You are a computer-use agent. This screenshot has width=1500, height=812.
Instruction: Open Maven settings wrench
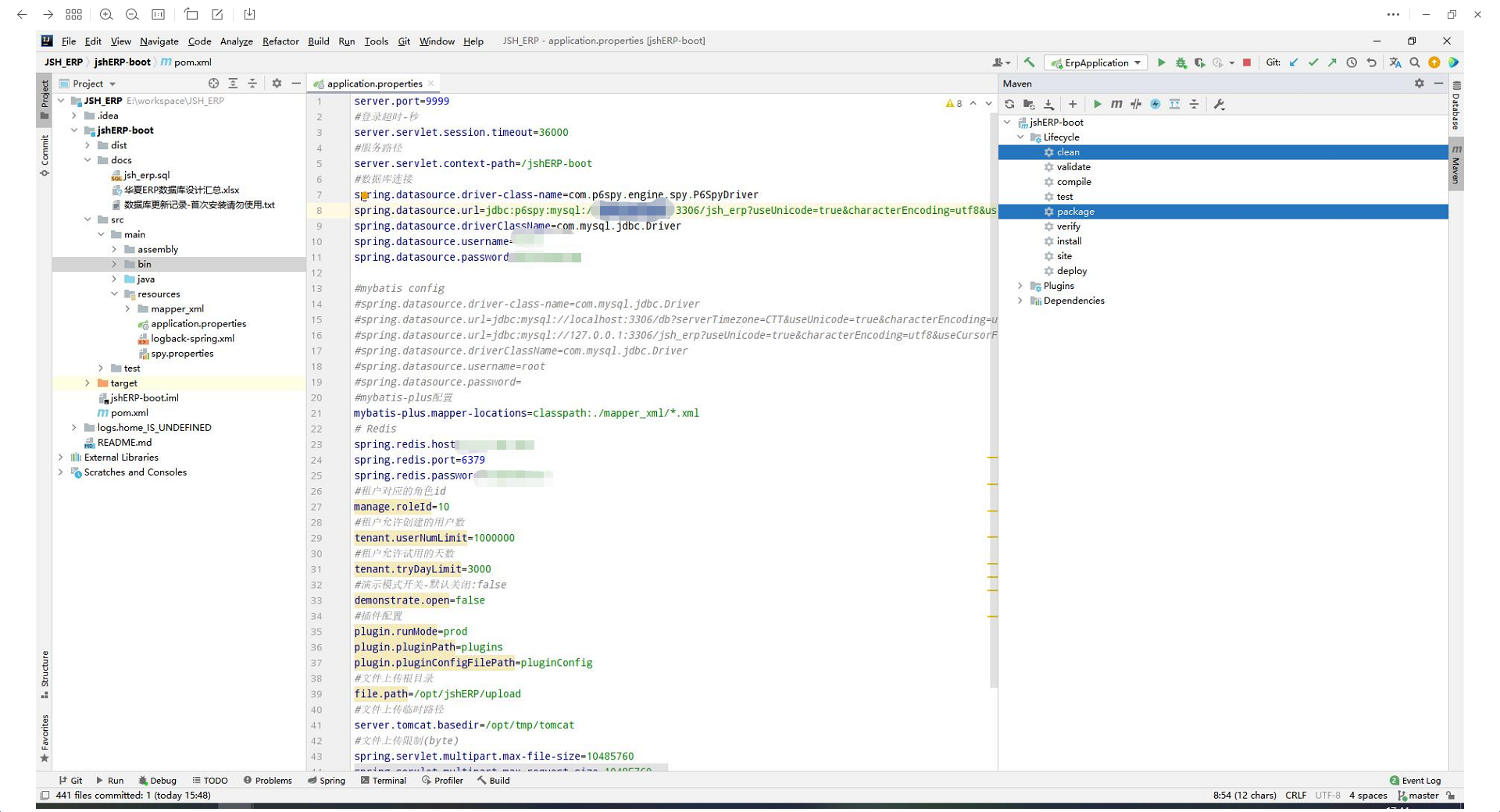point(1219,104)
